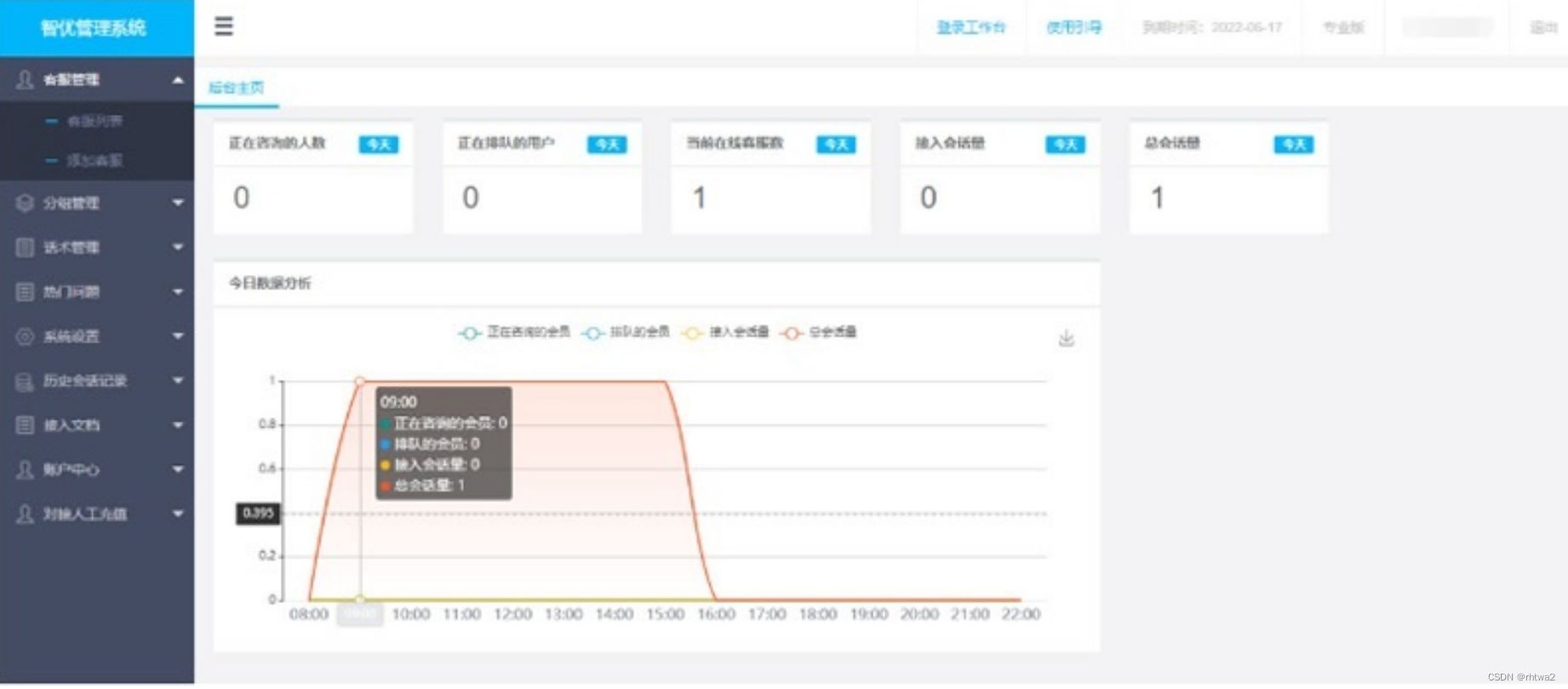Select the 后台主页 tab
This screenshot has height=689, width=1568.
237,88
